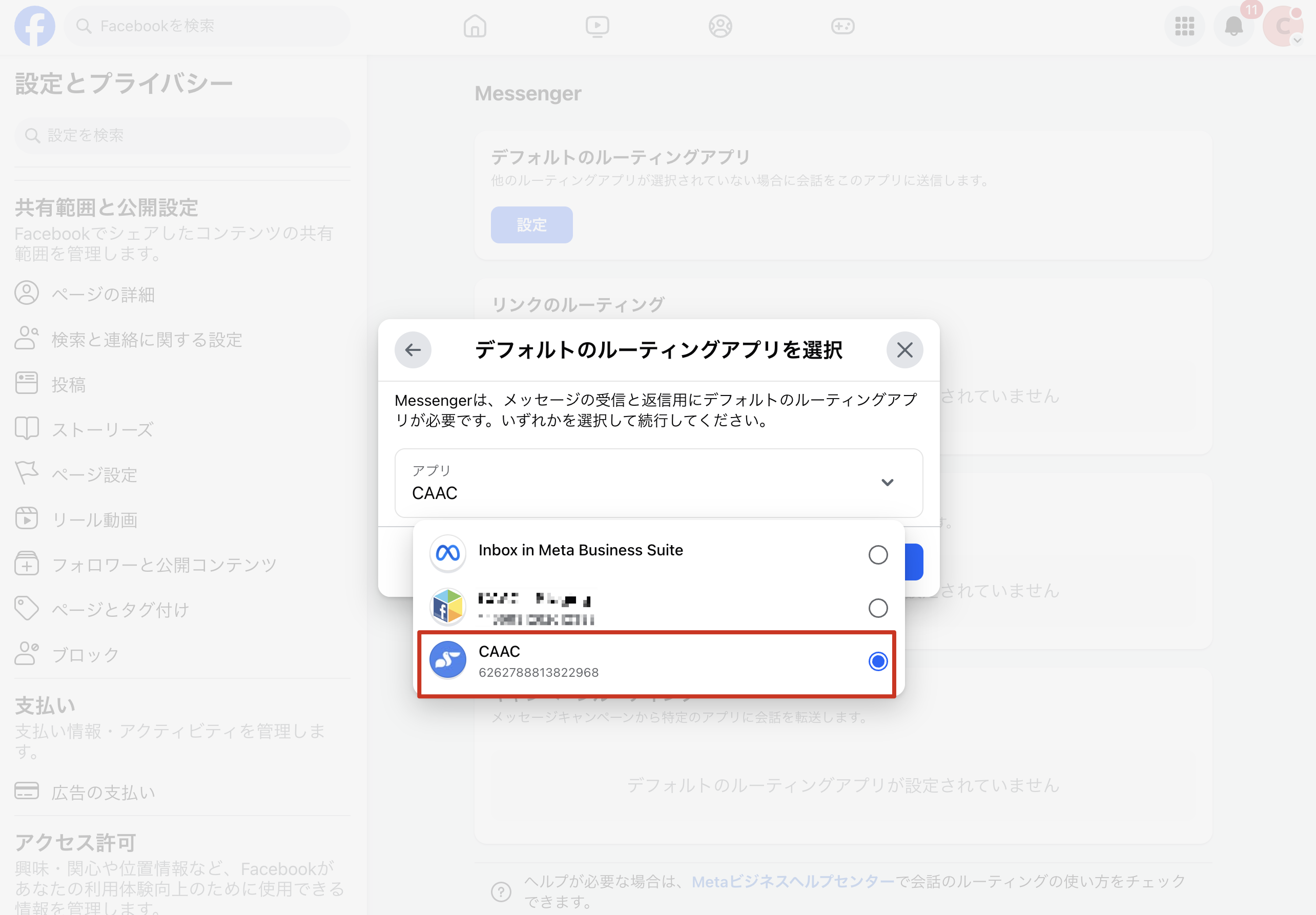The image size is (1316, 915).
Task: Open ページ設定 in the sidebar
Action: [182, 474]
